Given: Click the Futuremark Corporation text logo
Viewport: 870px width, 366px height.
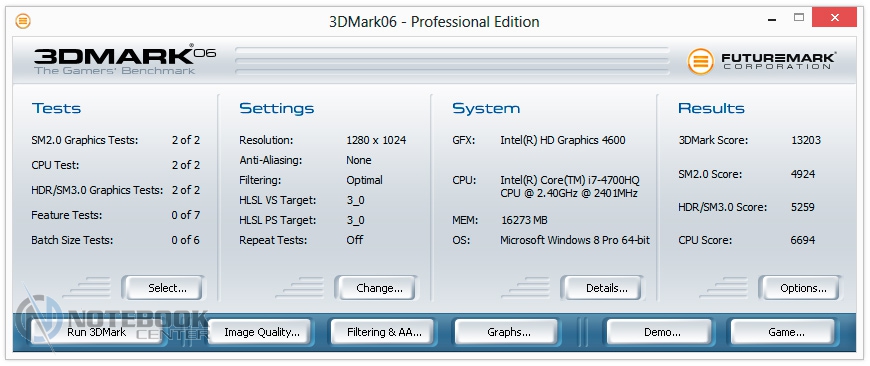Looking at the screenshot, I should tap(778, 61).
